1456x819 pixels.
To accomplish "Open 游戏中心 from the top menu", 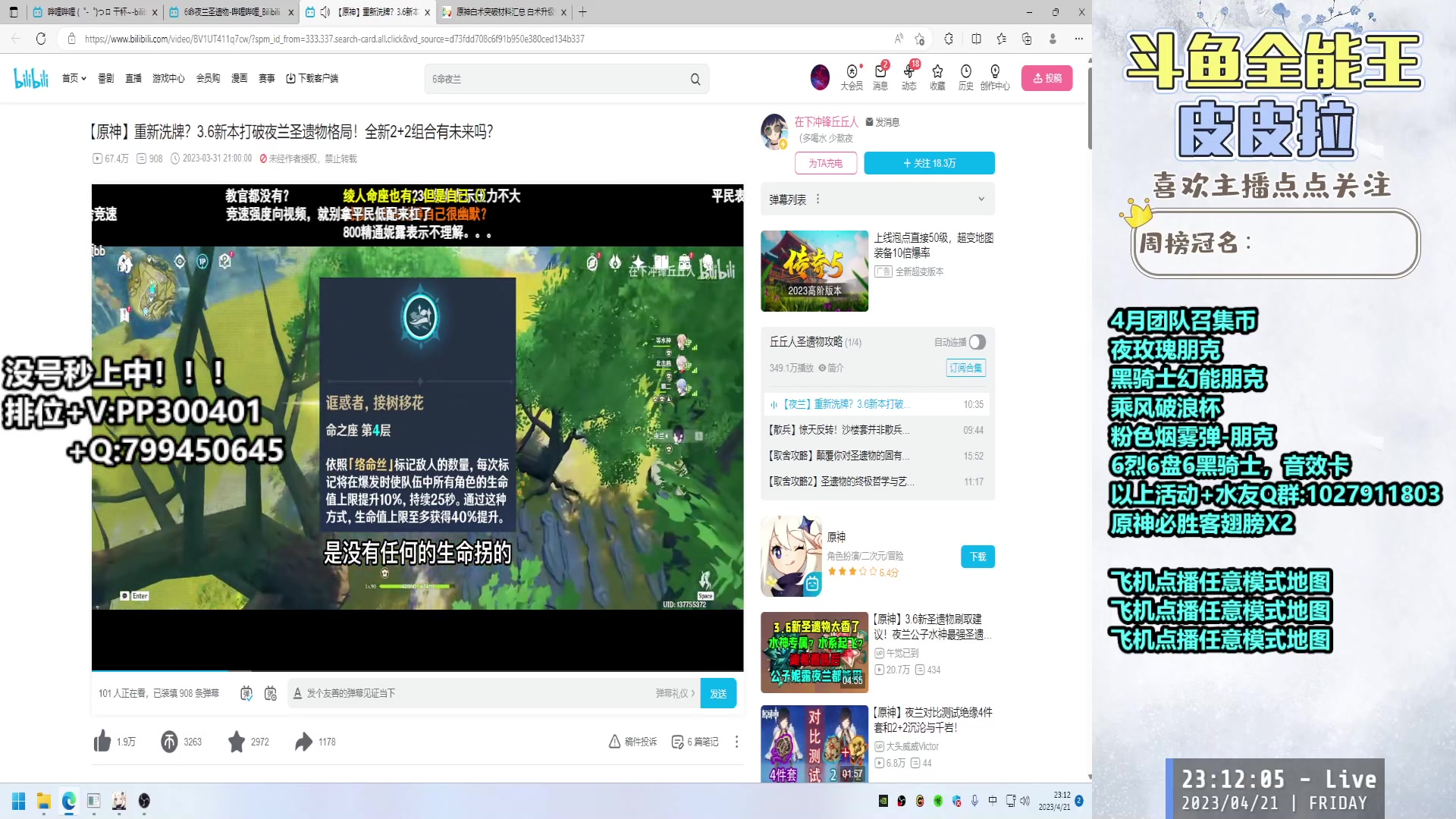I will click(x=169, y=78).
